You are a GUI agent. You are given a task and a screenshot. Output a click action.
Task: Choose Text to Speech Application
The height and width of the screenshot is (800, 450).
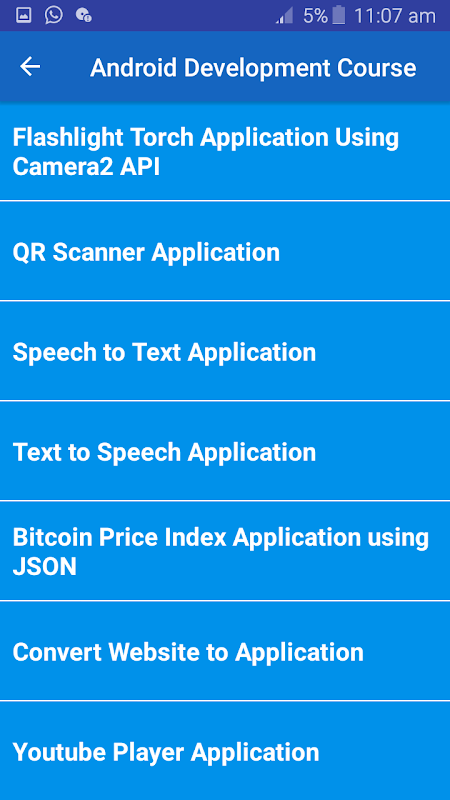pos(225,451)
